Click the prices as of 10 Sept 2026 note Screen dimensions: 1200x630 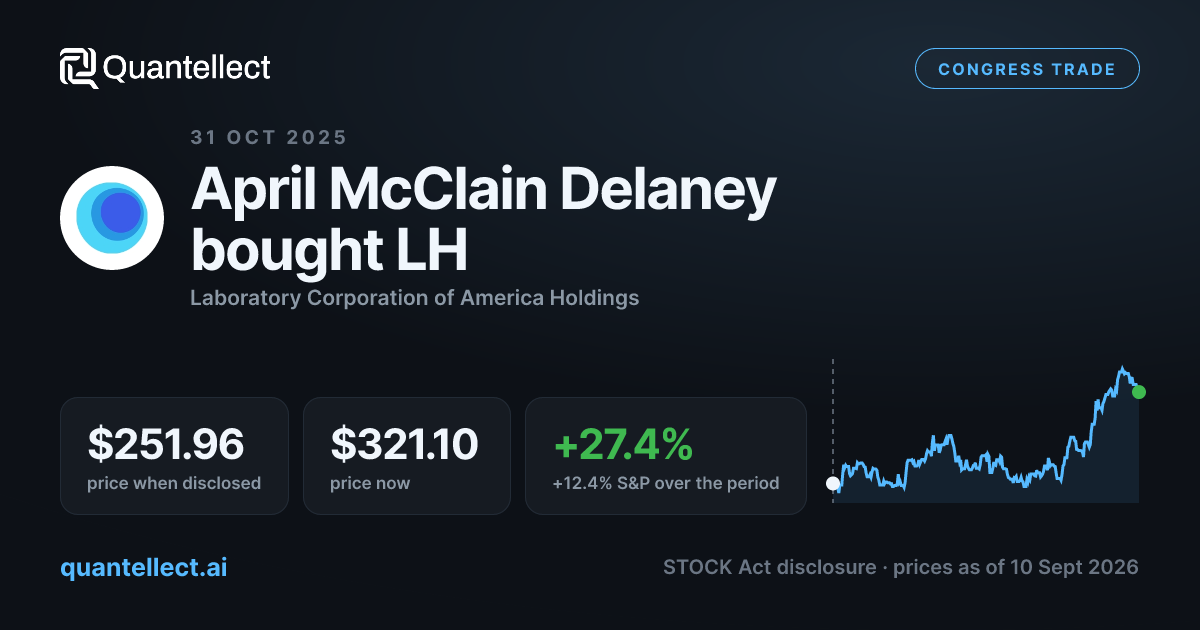click(1016, 567)
